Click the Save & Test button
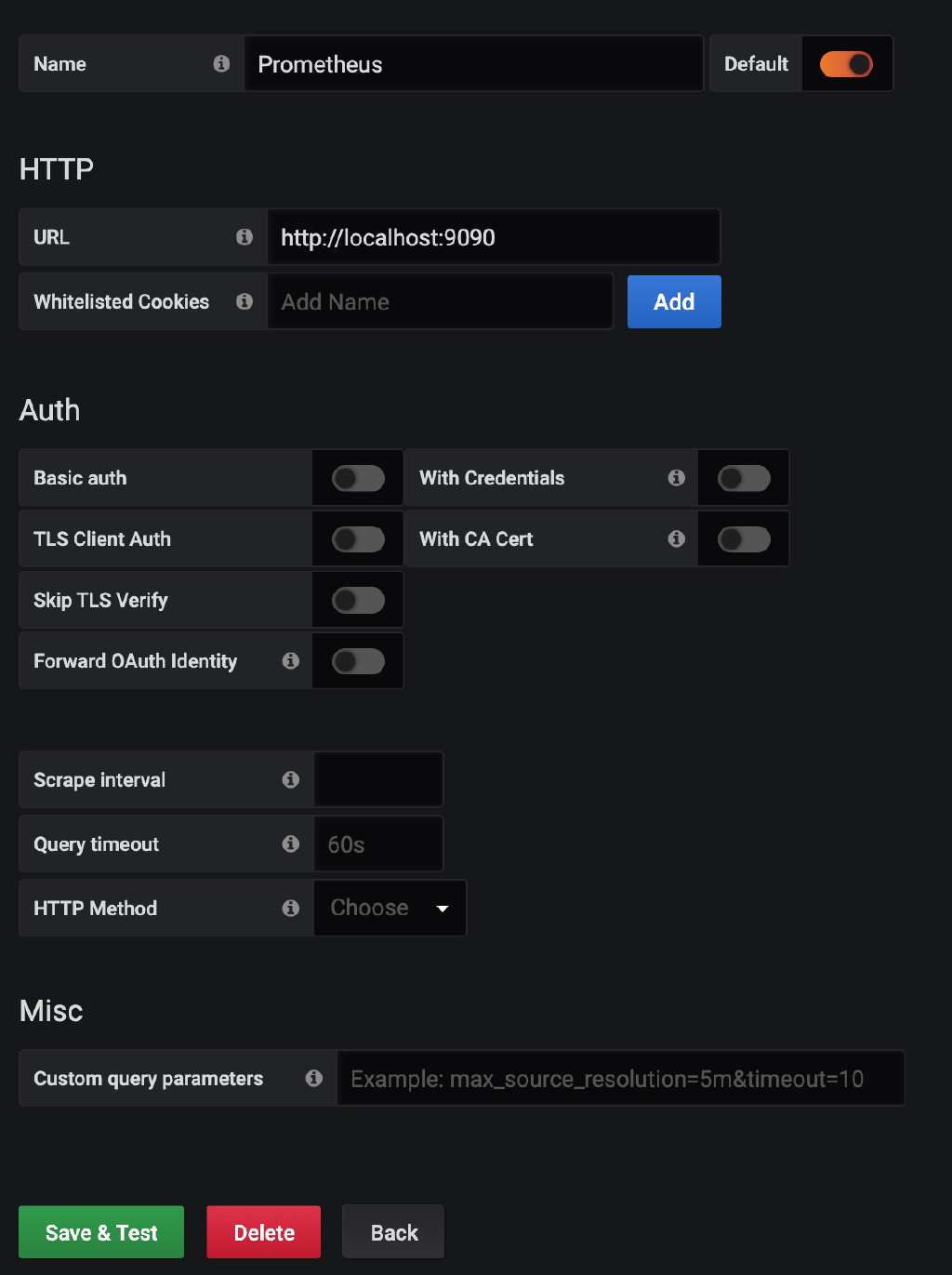The width and height of the screenshot is (952, 1275). pos(101,1232)
